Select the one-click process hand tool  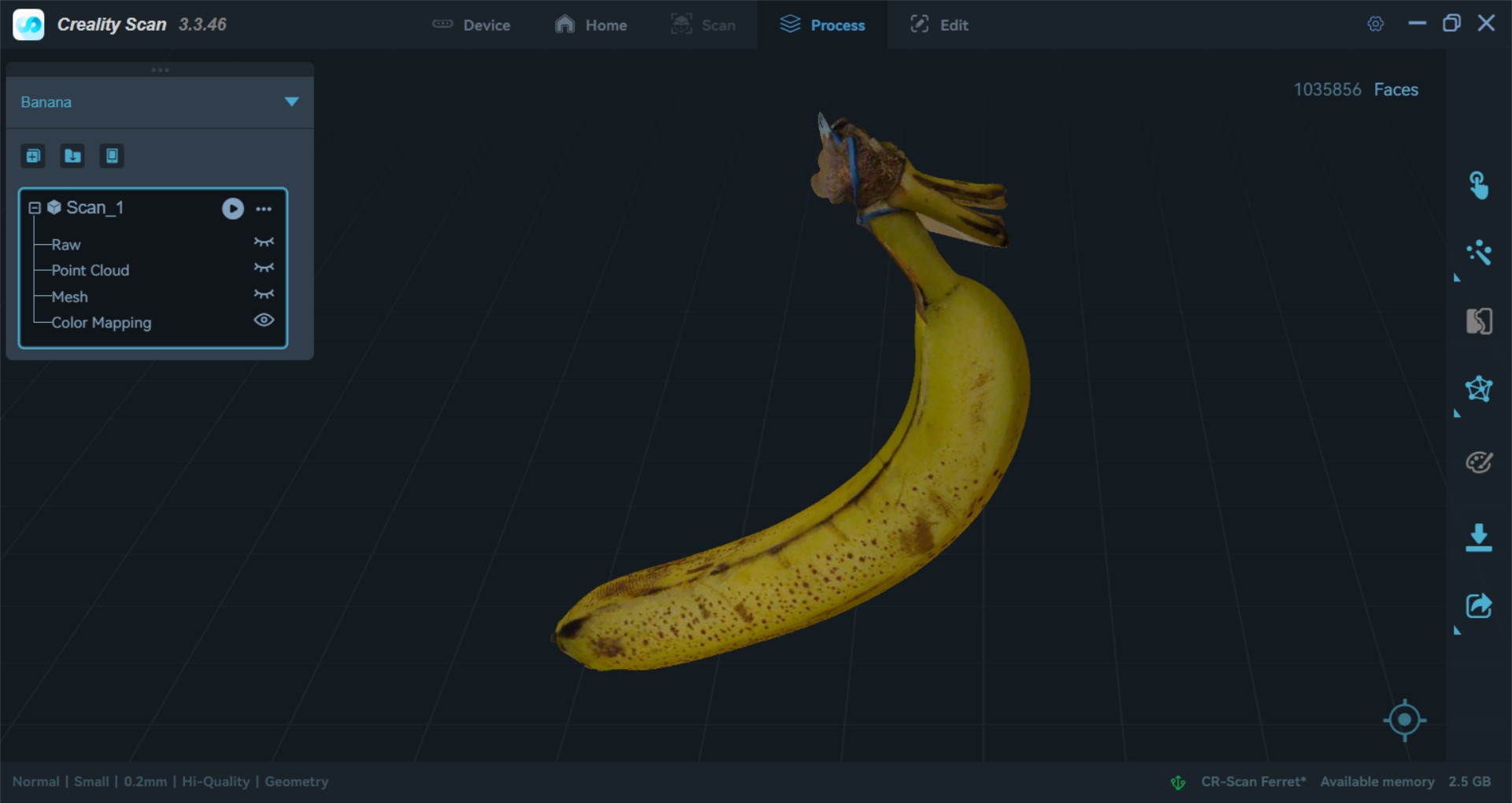pos(1478,186)
